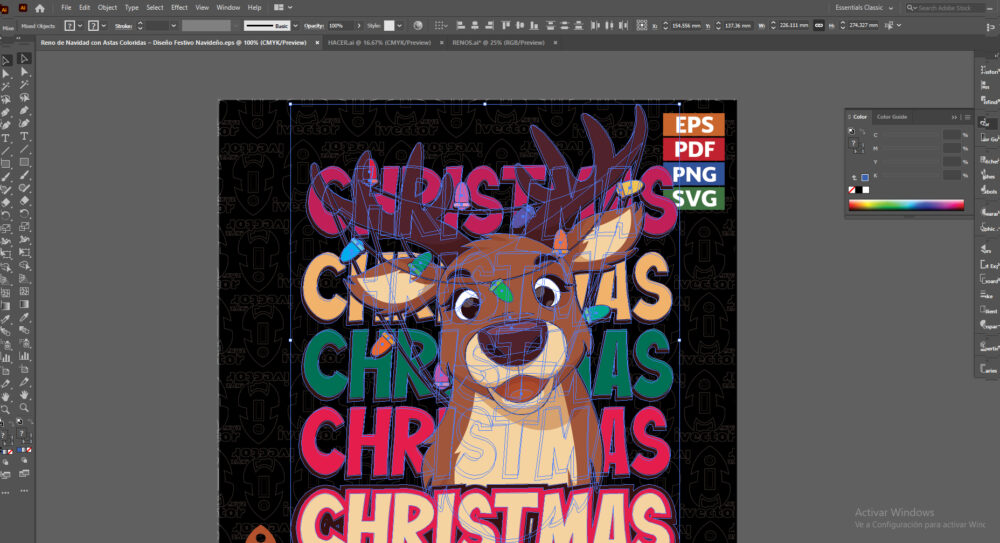Open the Align To dropdown
Screen dimensions: 1000x543
[440, 26]
